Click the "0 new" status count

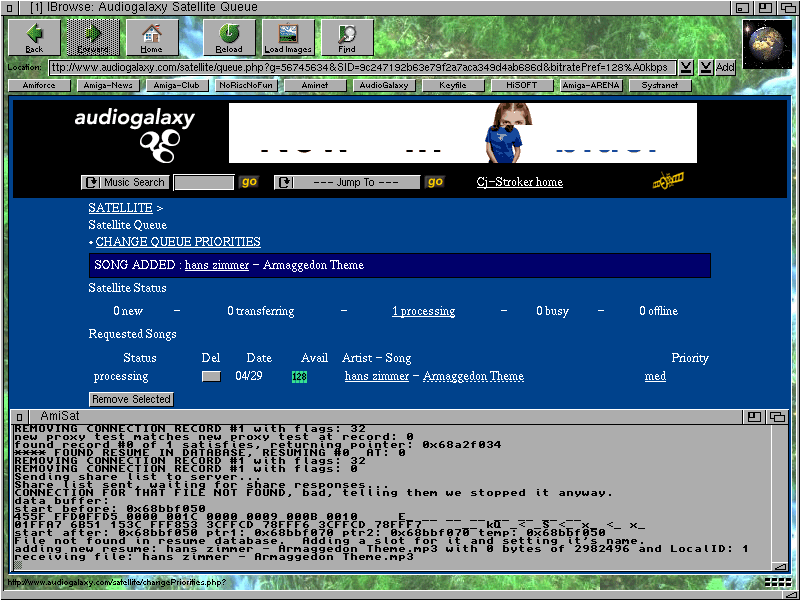pyautogui.click(x=128, y=311)
